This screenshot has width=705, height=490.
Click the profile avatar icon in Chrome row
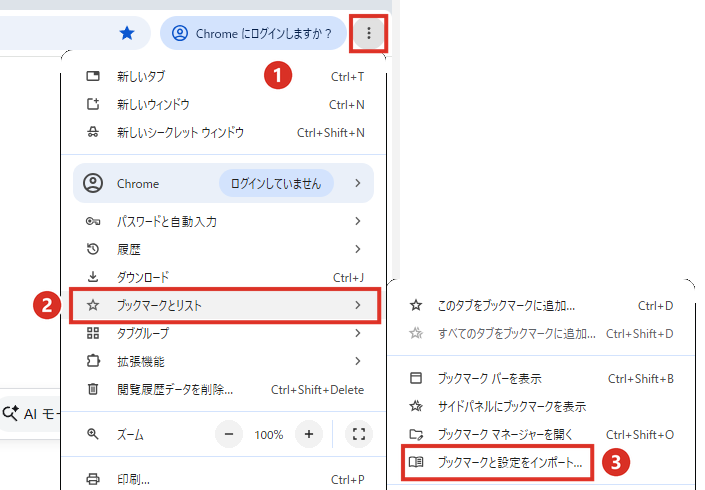coord(93,183)
